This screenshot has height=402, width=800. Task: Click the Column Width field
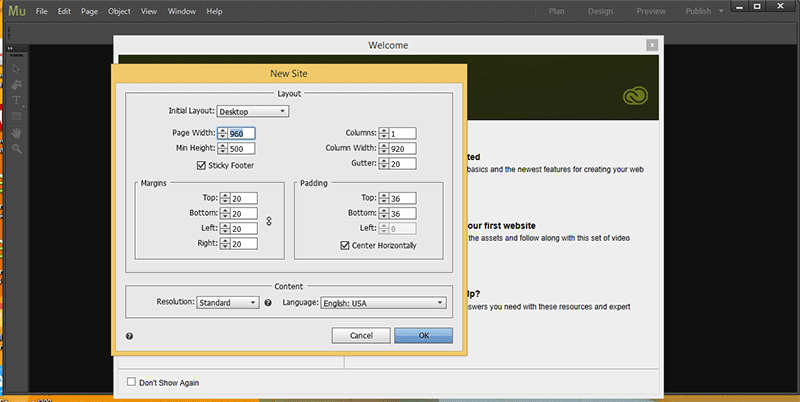[403, 148]
